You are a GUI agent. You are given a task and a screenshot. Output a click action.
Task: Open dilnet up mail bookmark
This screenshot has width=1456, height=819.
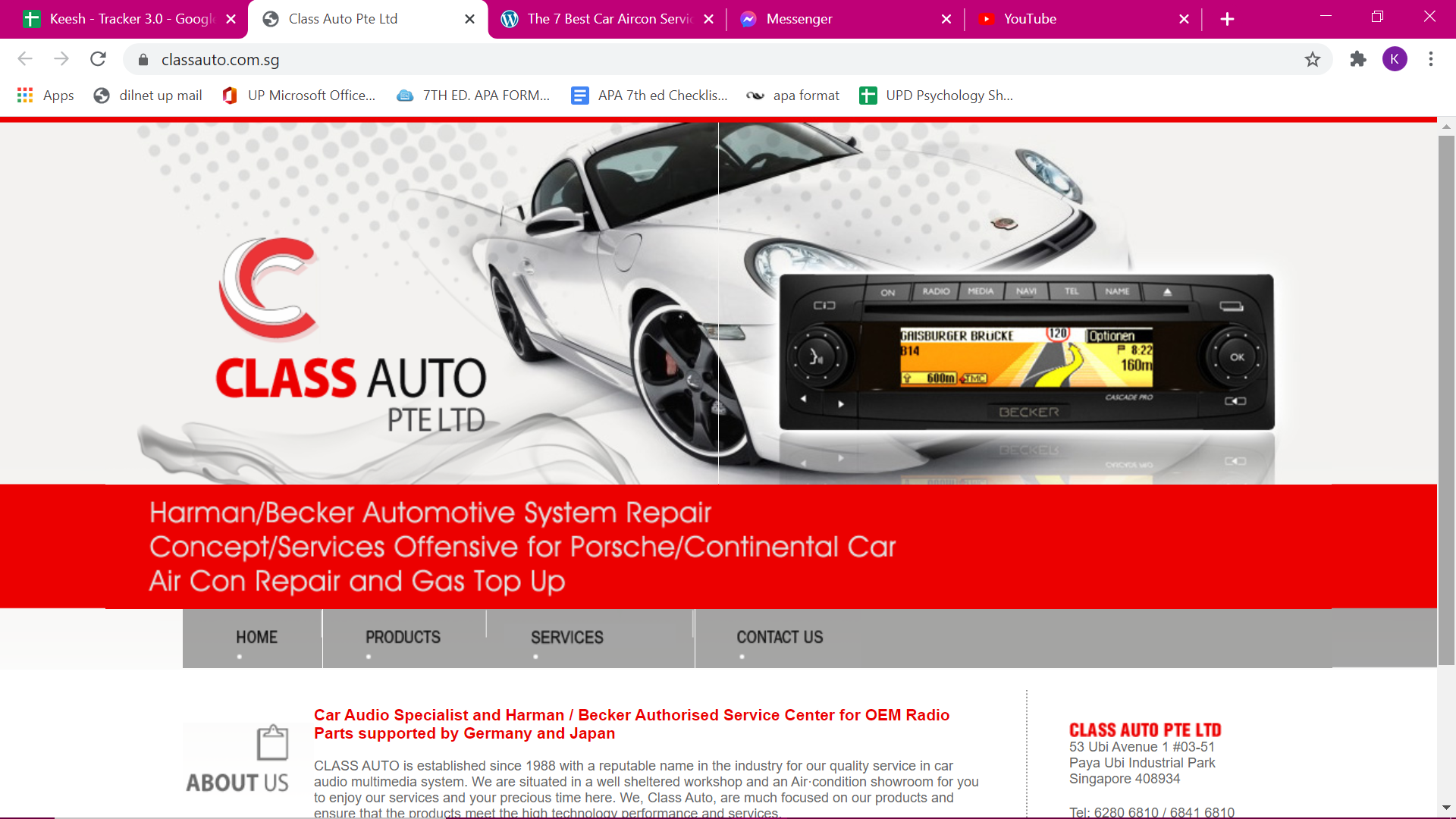(x=148, y=96)
